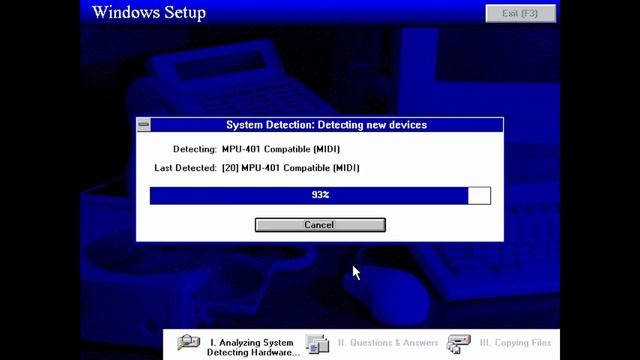Click the 'Detecting Hardware...' status text

point(253,353)
